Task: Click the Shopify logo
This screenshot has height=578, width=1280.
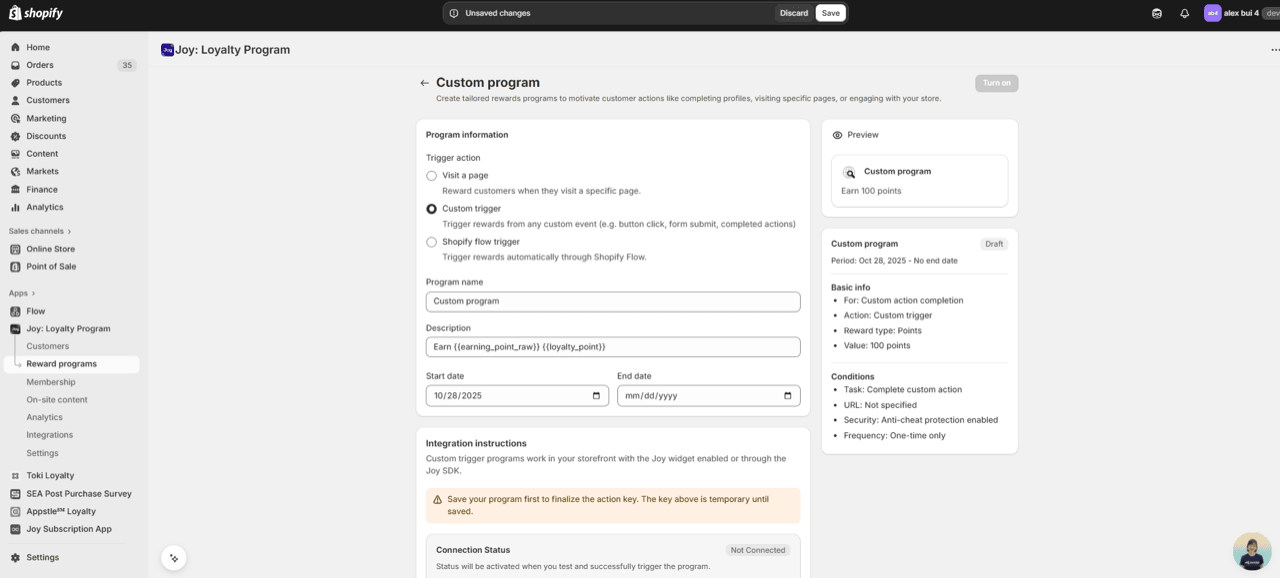Action: (36, 13)
